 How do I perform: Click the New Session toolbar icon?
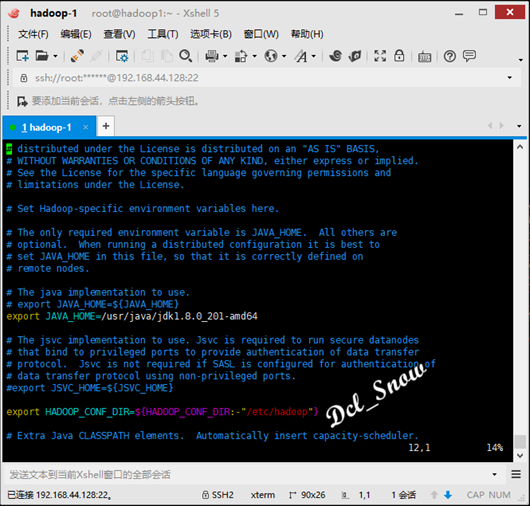(22, 56)
